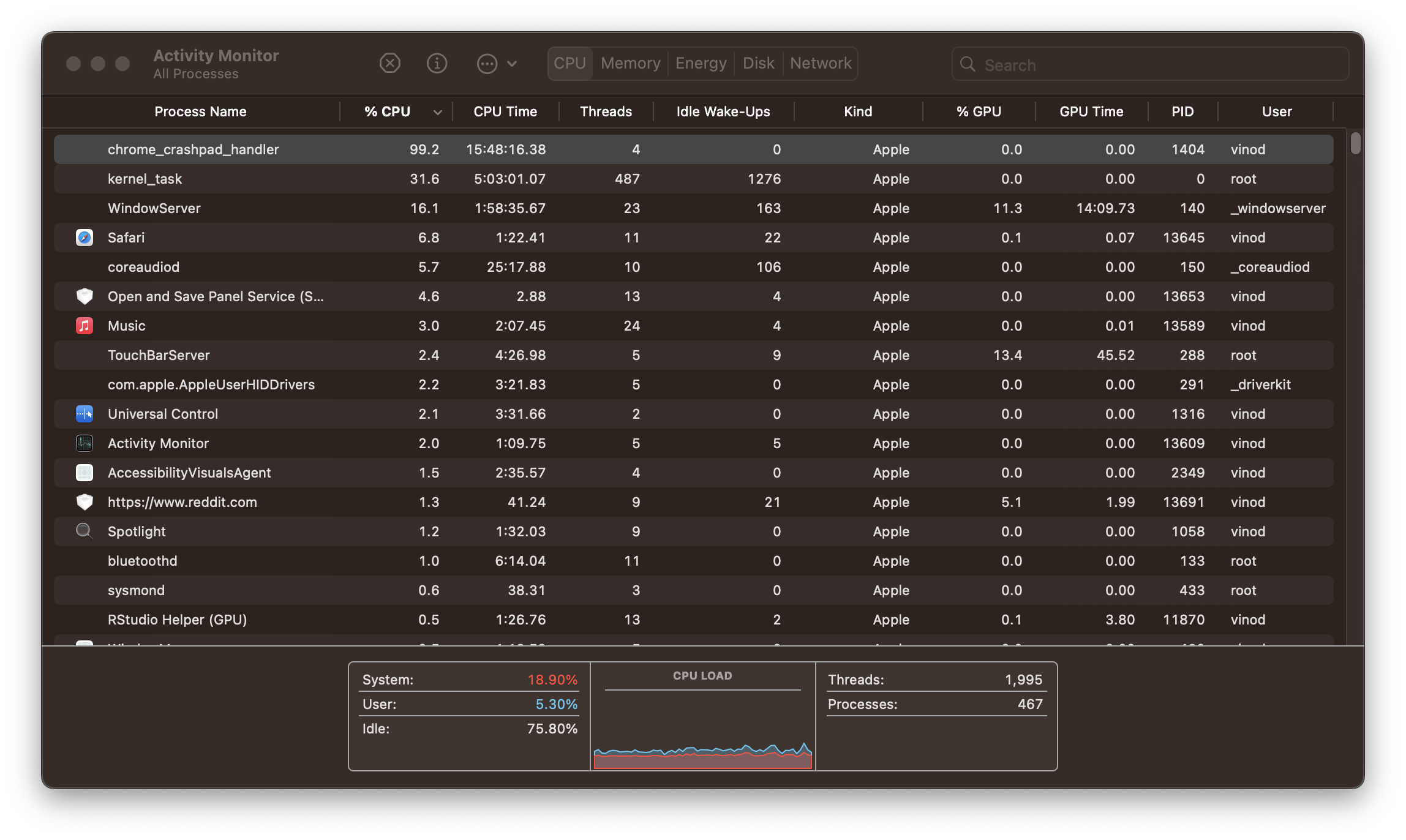This screenshot has height=840, width=1406.
Task: Click the AccessibilityVisualsAgent icon
Action: [x=85, y=473]
